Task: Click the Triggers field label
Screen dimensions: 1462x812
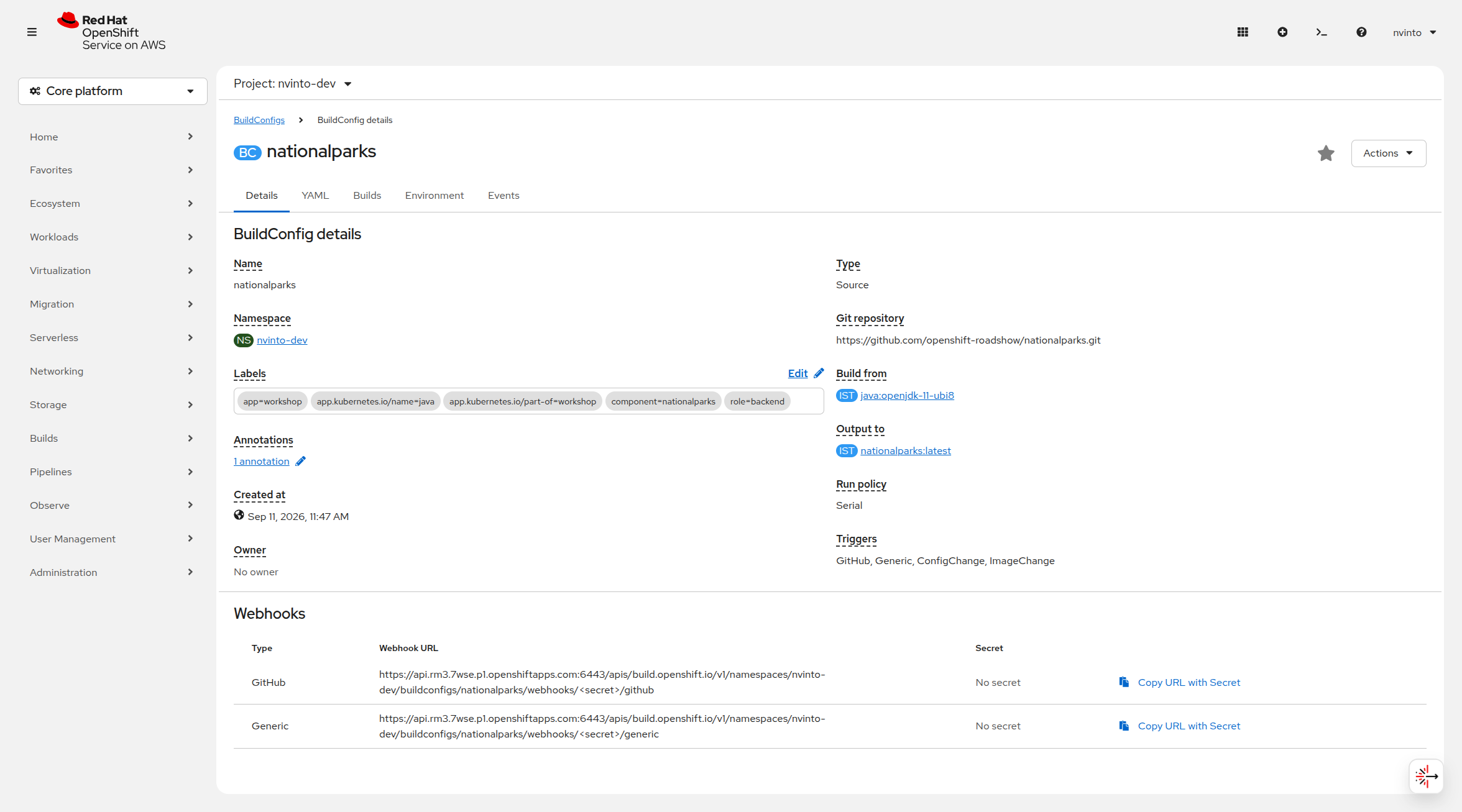Action: 856,539
